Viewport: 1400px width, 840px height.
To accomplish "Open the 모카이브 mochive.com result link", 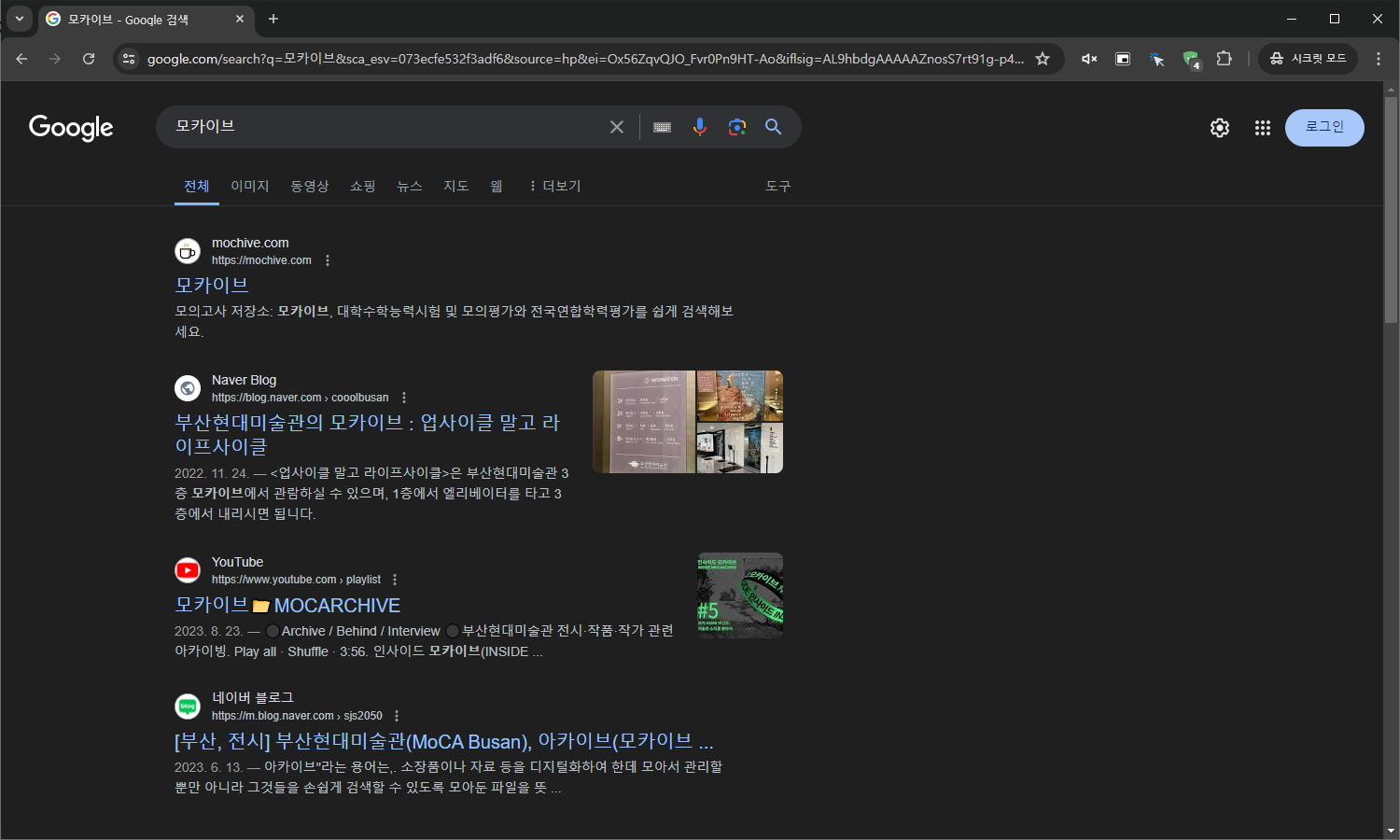I will [212, 285].
